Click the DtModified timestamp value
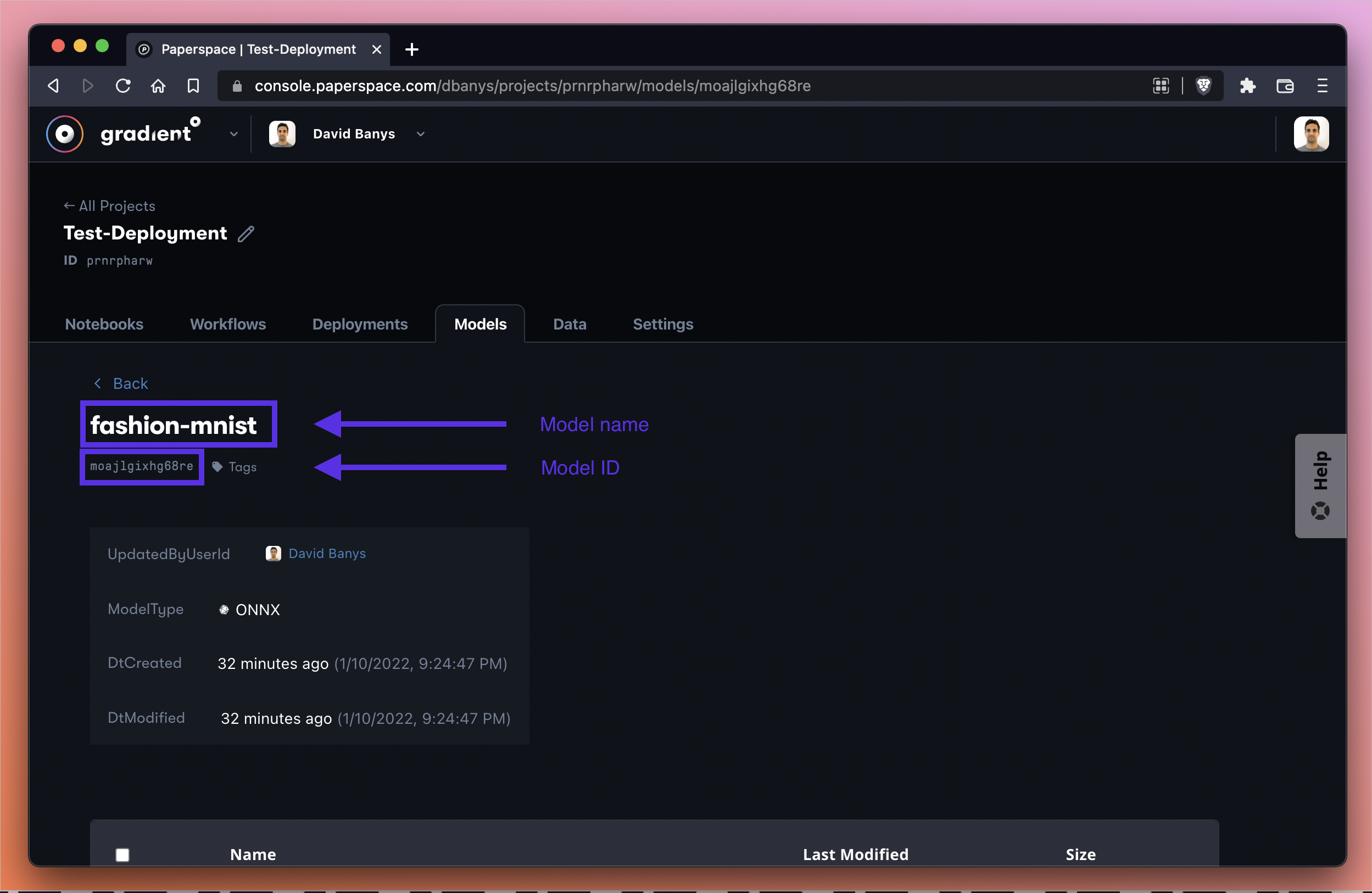Image resolution: width=1372 pixels, height=893 pixels. tap(366, 718)
